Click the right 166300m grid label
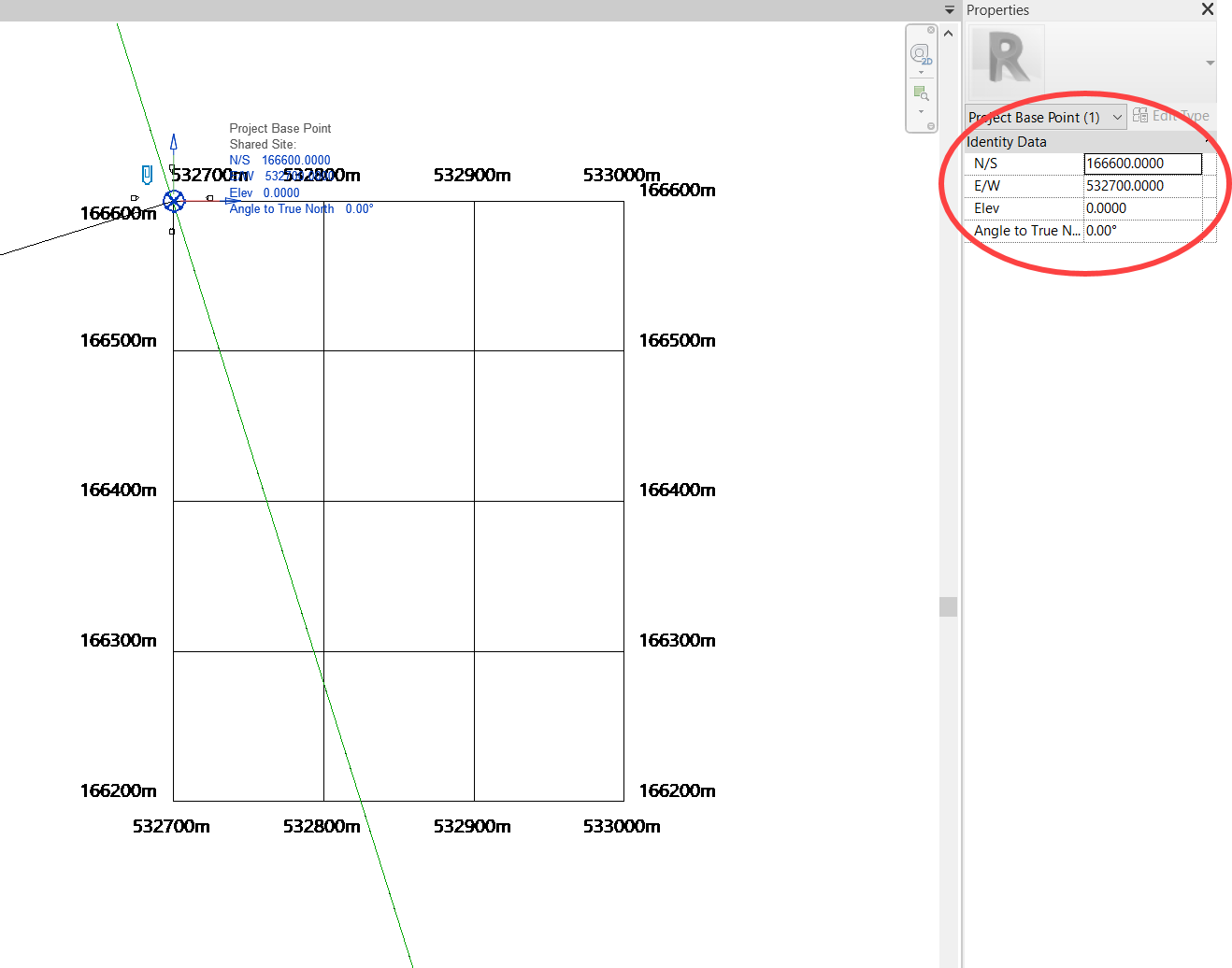 pos(677,640)
